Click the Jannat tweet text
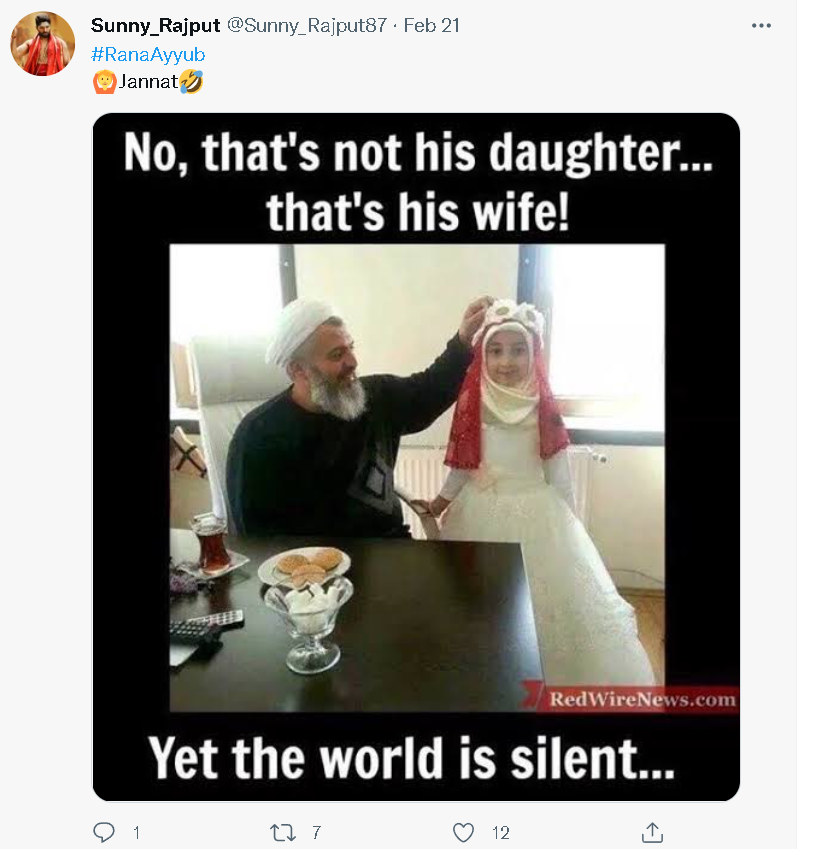 (149, 82)
